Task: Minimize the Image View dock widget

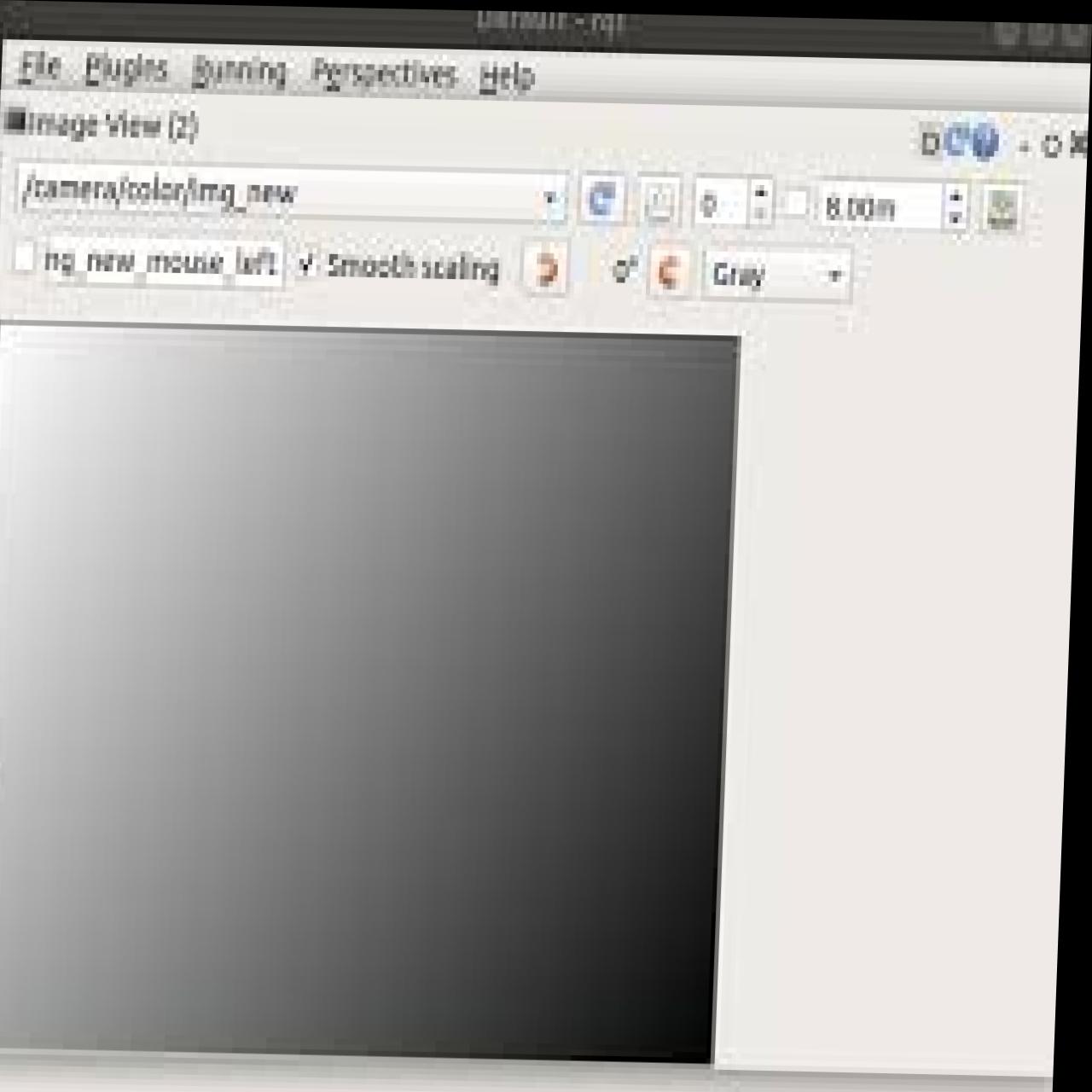Action: point(1025,146)
